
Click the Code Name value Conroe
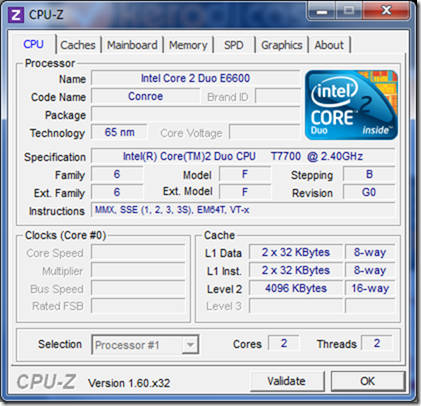pyautogui.click(x=146, y=96)
